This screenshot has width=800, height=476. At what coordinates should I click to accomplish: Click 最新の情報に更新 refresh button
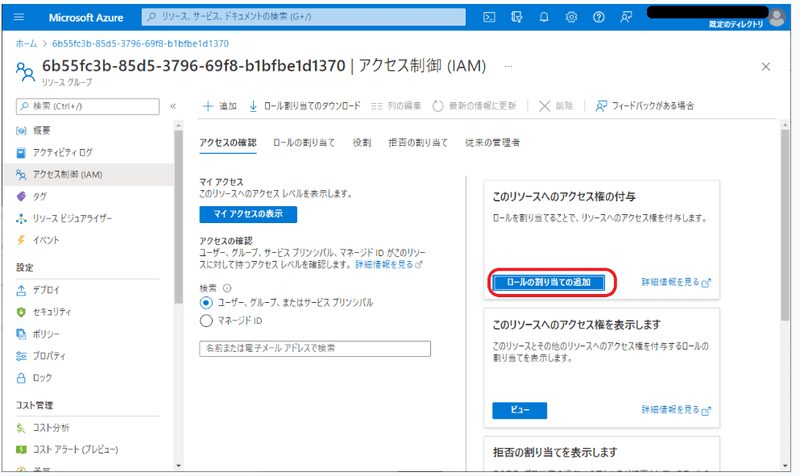point(474,106)
